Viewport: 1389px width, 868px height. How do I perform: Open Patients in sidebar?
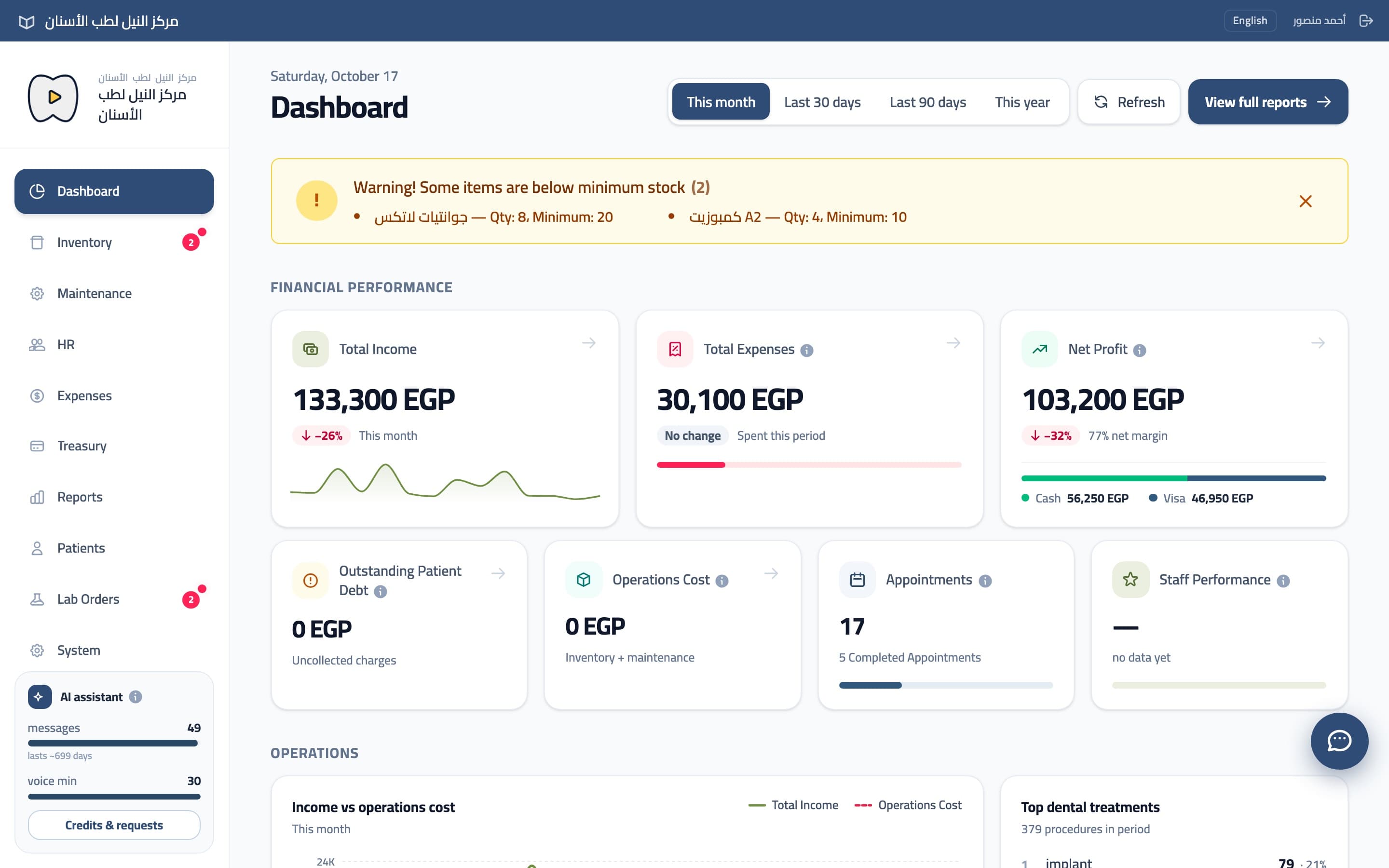(114, 548)
